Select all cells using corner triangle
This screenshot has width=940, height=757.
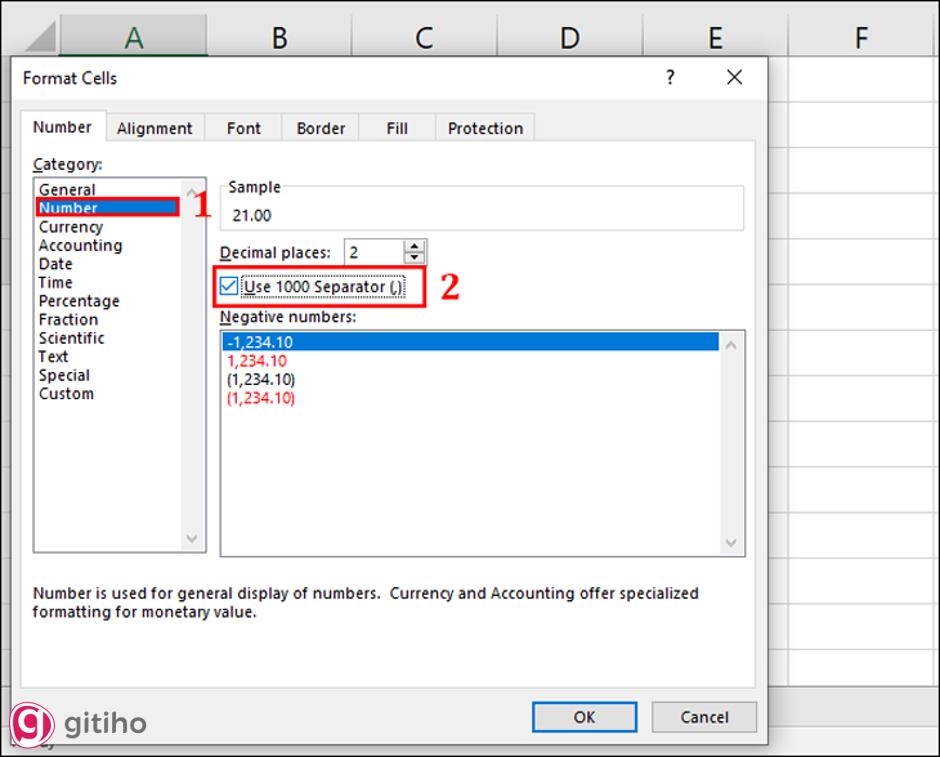click(x=41, y=37)
